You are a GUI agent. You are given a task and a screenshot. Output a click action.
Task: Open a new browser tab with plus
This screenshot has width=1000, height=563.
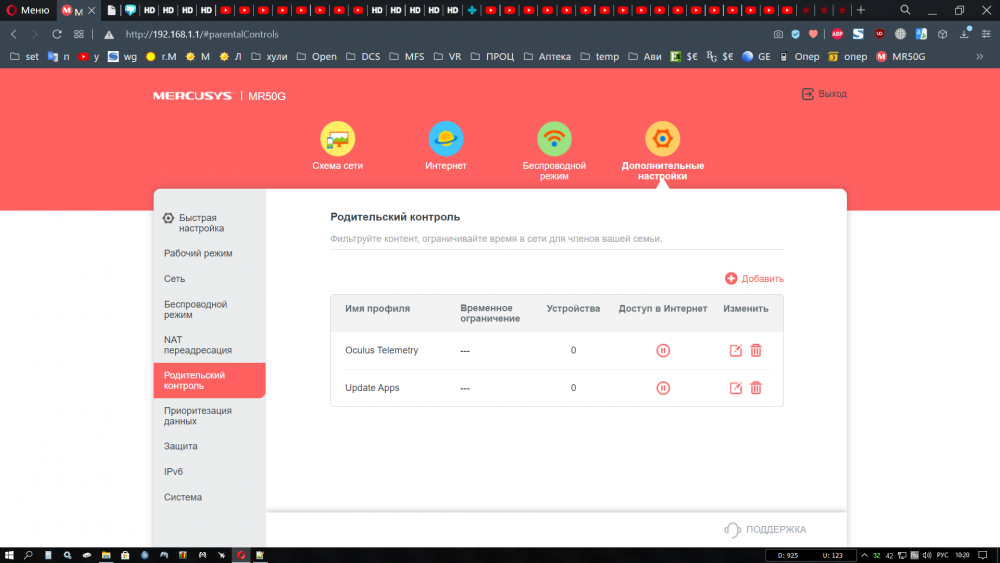click(x=860, y=10)
